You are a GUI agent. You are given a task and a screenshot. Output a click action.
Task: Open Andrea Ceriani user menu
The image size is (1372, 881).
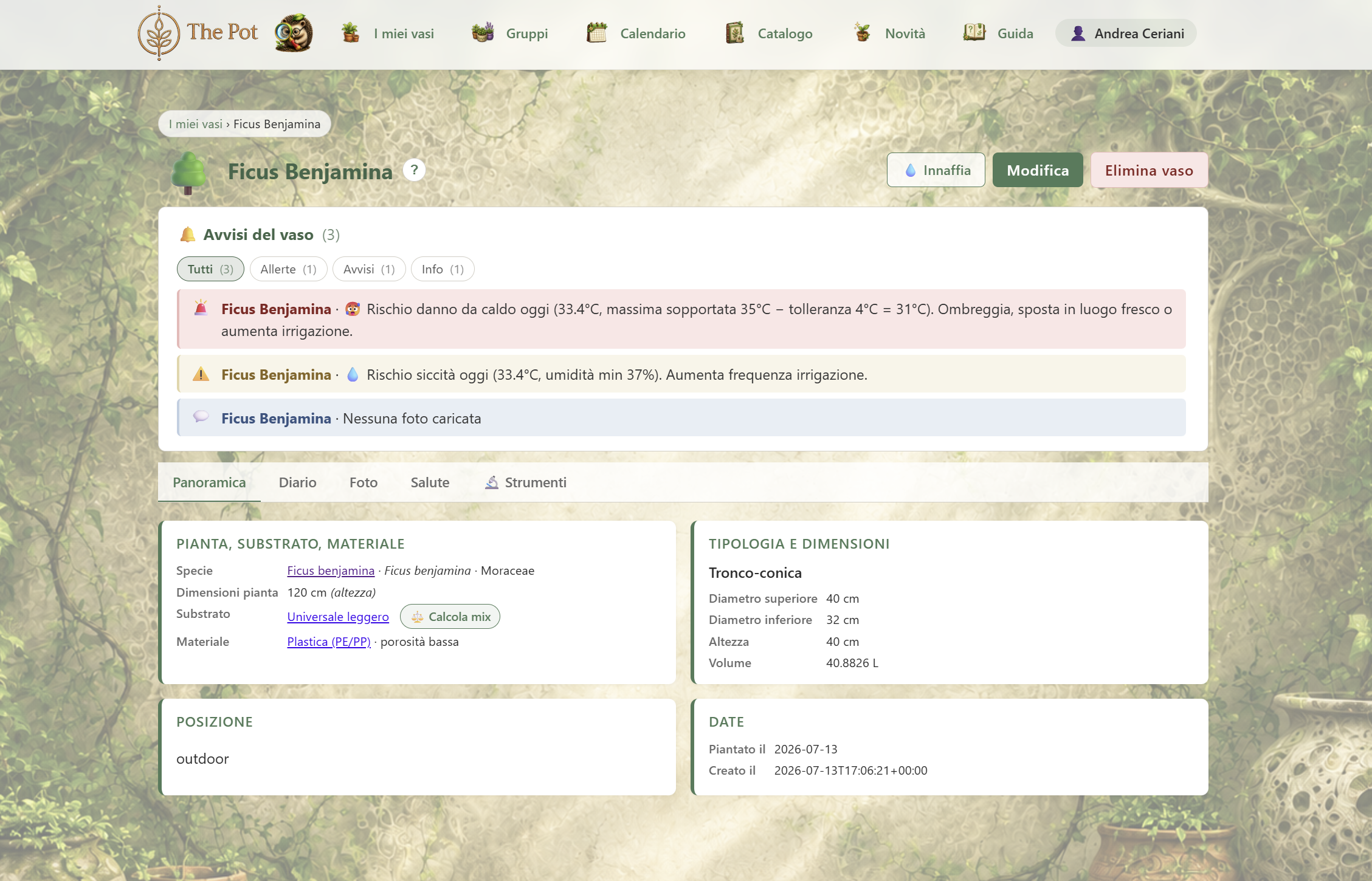pyautogui.click(x=1126, y=33)
